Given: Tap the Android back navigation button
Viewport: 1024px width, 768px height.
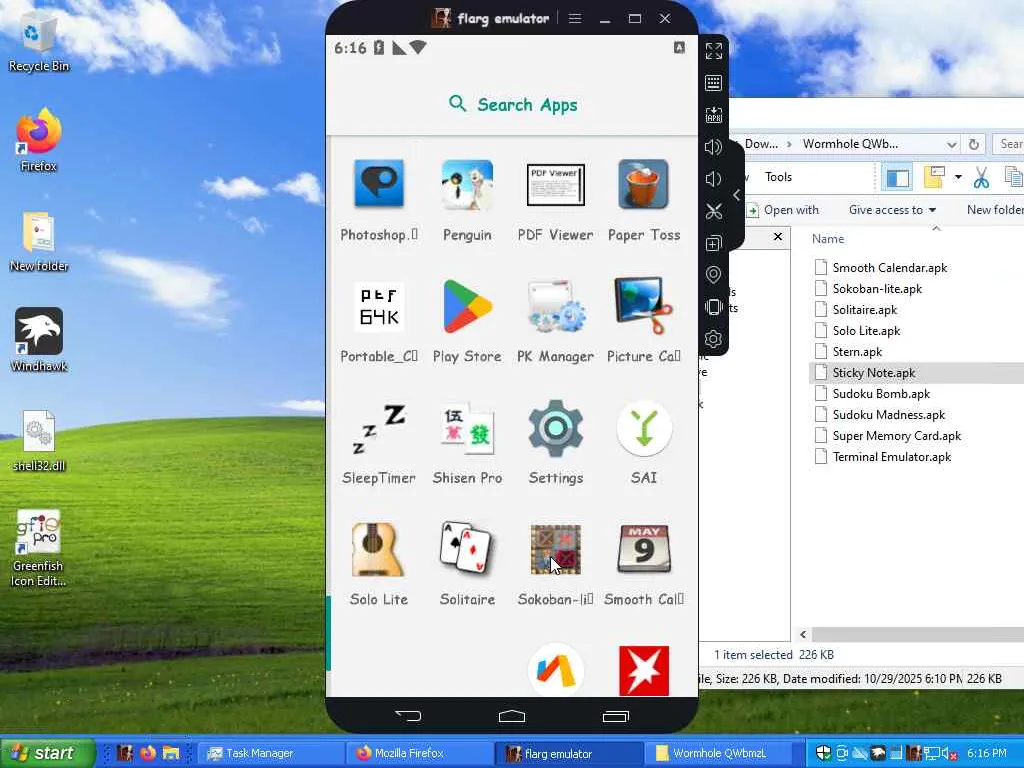Looking at the screenshot, I should pyautogui.click(x=408, y=716).
